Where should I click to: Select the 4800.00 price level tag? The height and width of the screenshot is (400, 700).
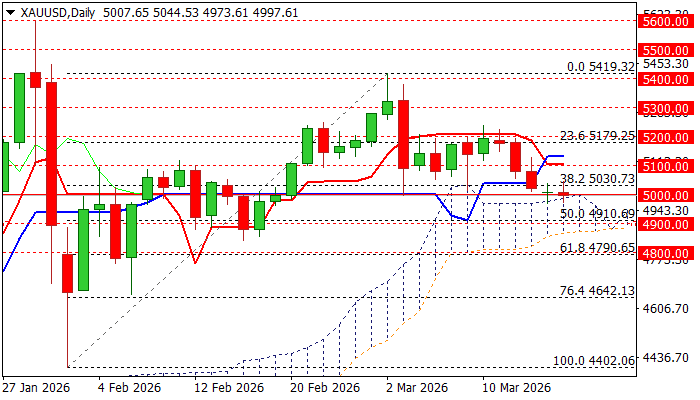pos(667,254)
